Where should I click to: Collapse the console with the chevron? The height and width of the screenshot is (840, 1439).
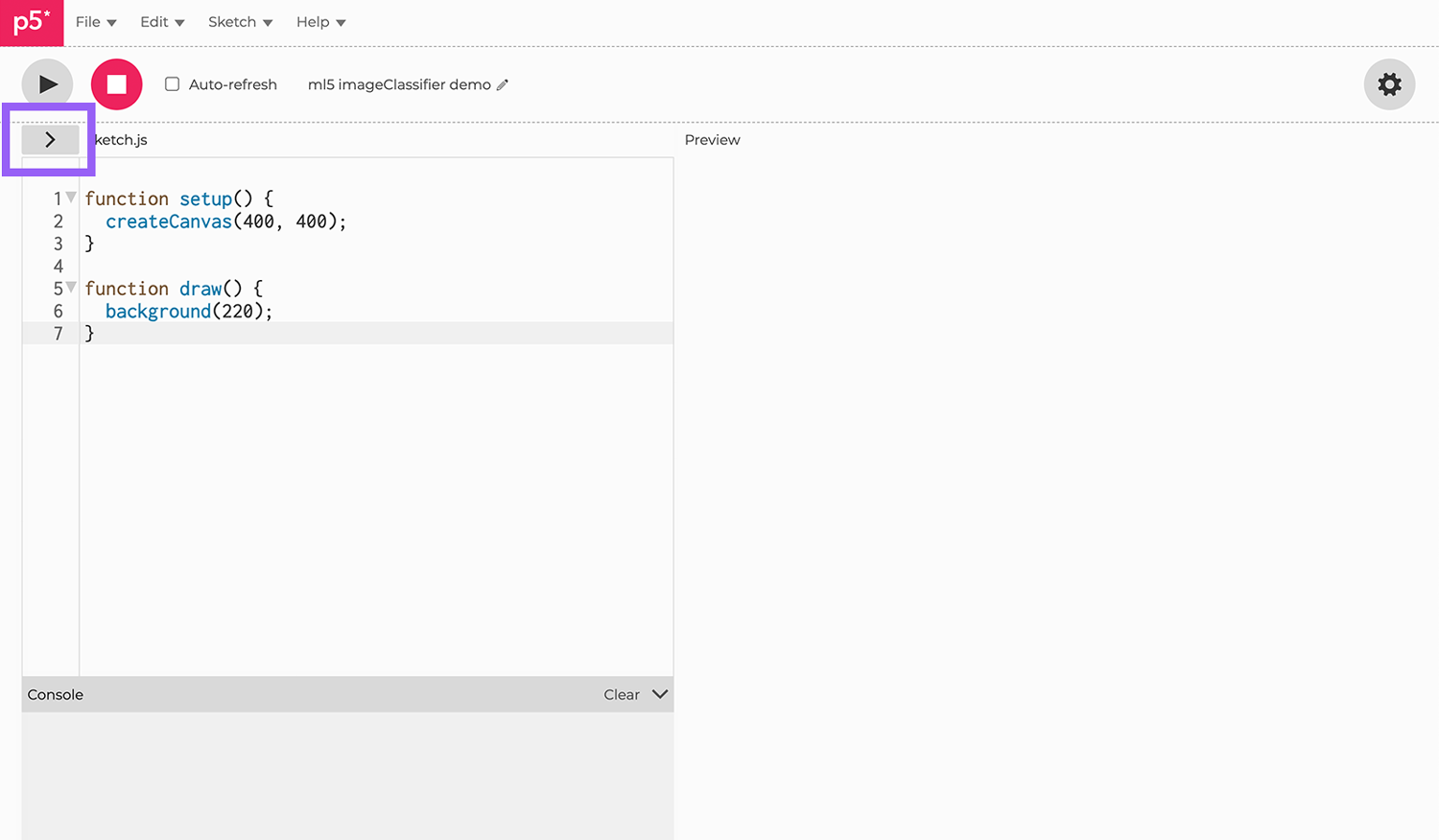pos(660,694)
